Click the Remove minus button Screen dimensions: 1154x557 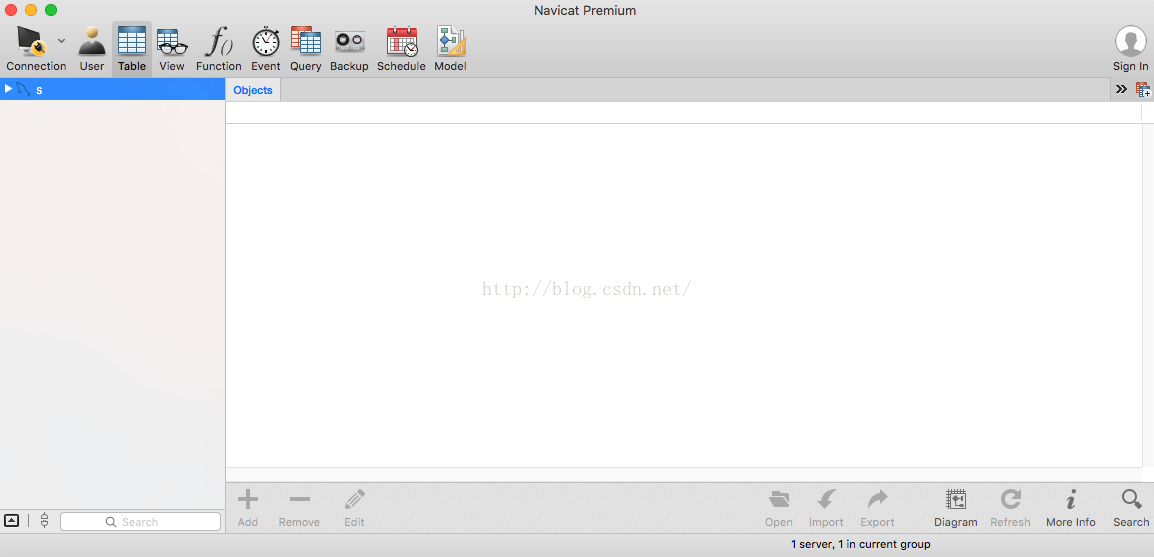[299, 508]
